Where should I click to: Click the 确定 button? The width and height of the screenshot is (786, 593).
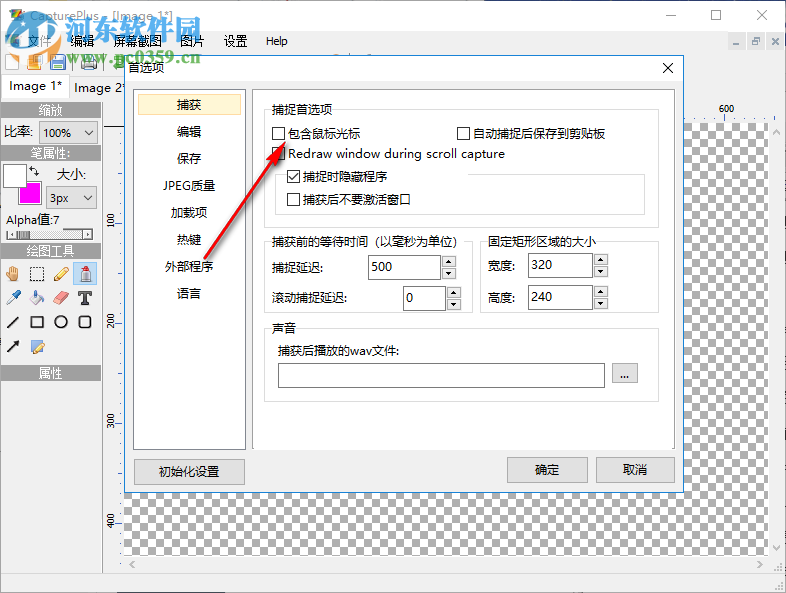coord(547,470)
